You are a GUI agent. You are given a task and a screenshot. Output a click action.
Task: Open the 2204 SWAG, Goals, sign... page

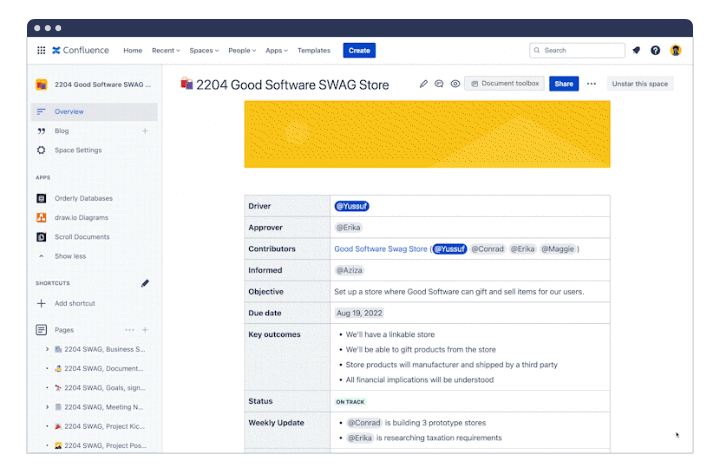(105, 388)
